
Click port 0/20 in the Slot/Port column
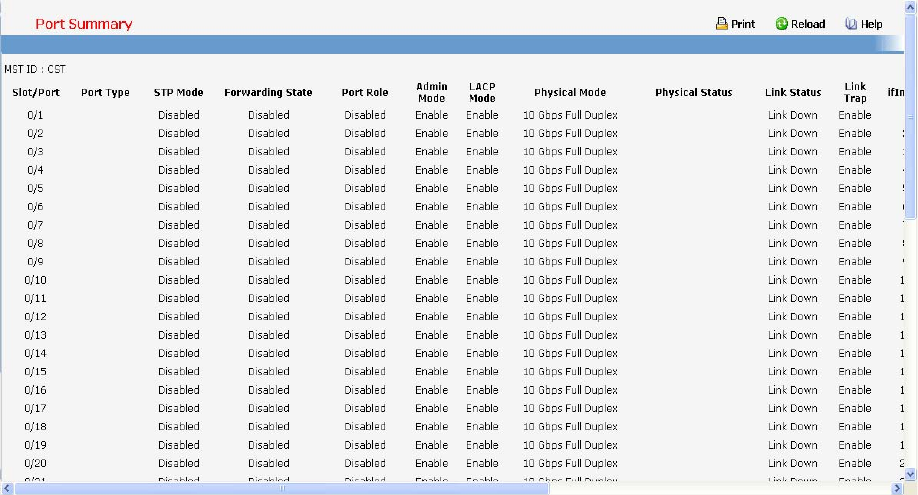pyautogui.click(x=35, y=463)
